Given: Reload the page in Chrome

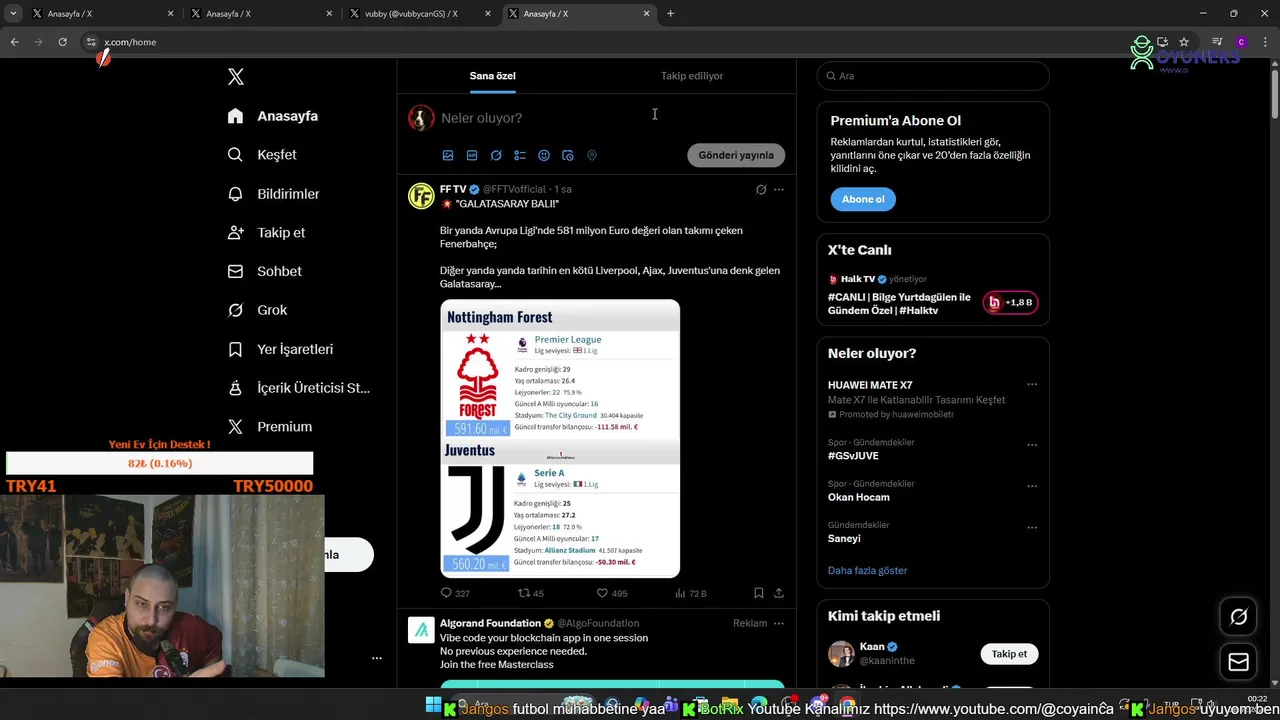Looking at the screenshot, I should [62, 42].
